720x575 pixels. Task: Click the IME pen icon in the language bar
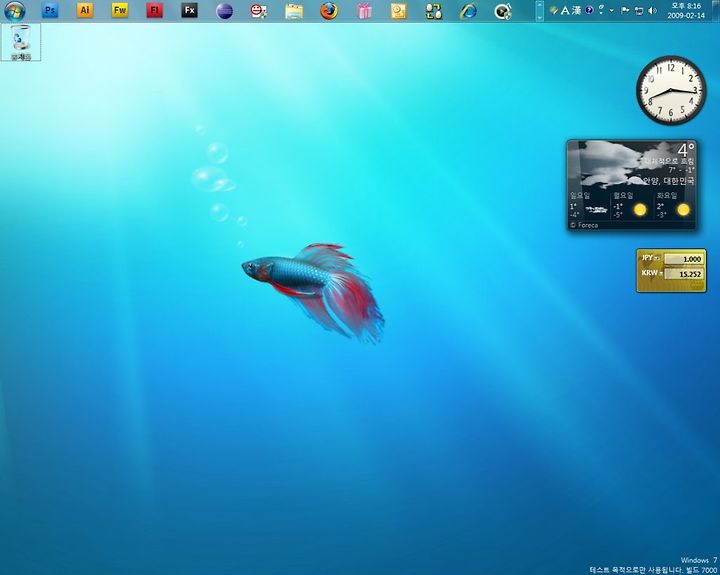click(554, 10)
